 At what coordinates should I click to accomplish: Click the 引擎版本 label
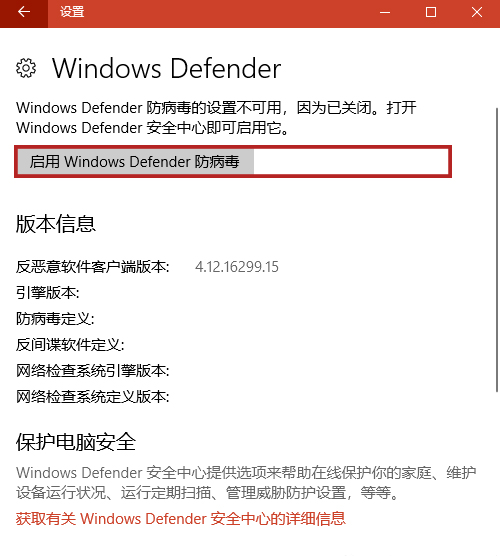click(48, 293)
